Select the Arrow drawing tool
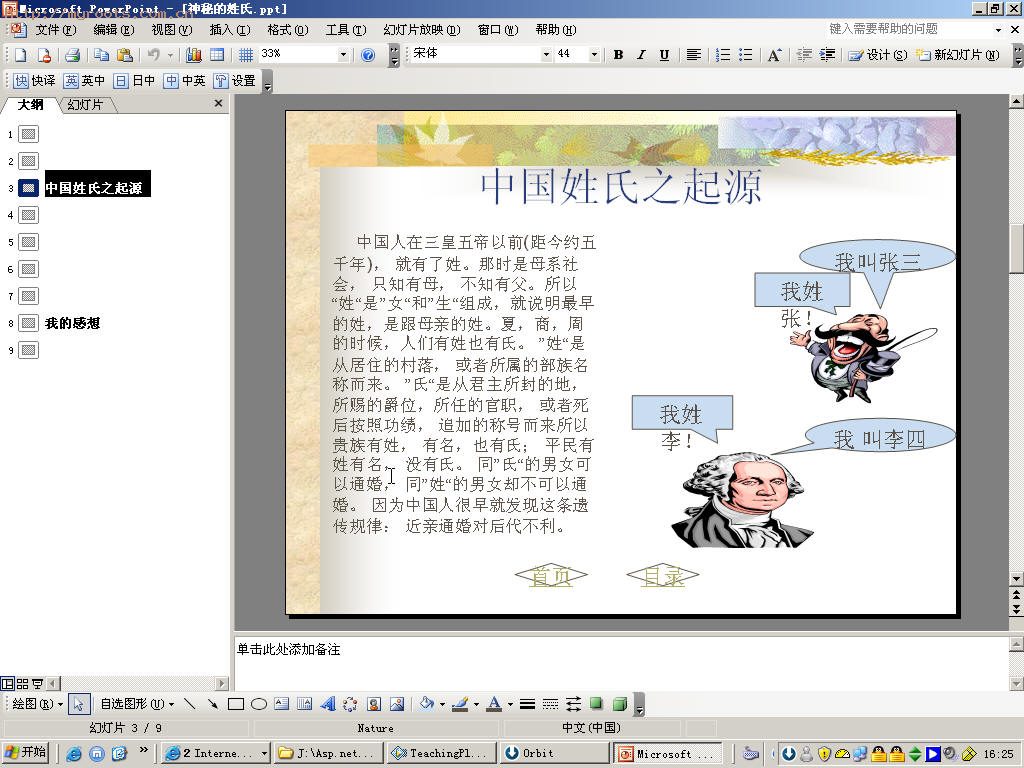 point(212,704)
